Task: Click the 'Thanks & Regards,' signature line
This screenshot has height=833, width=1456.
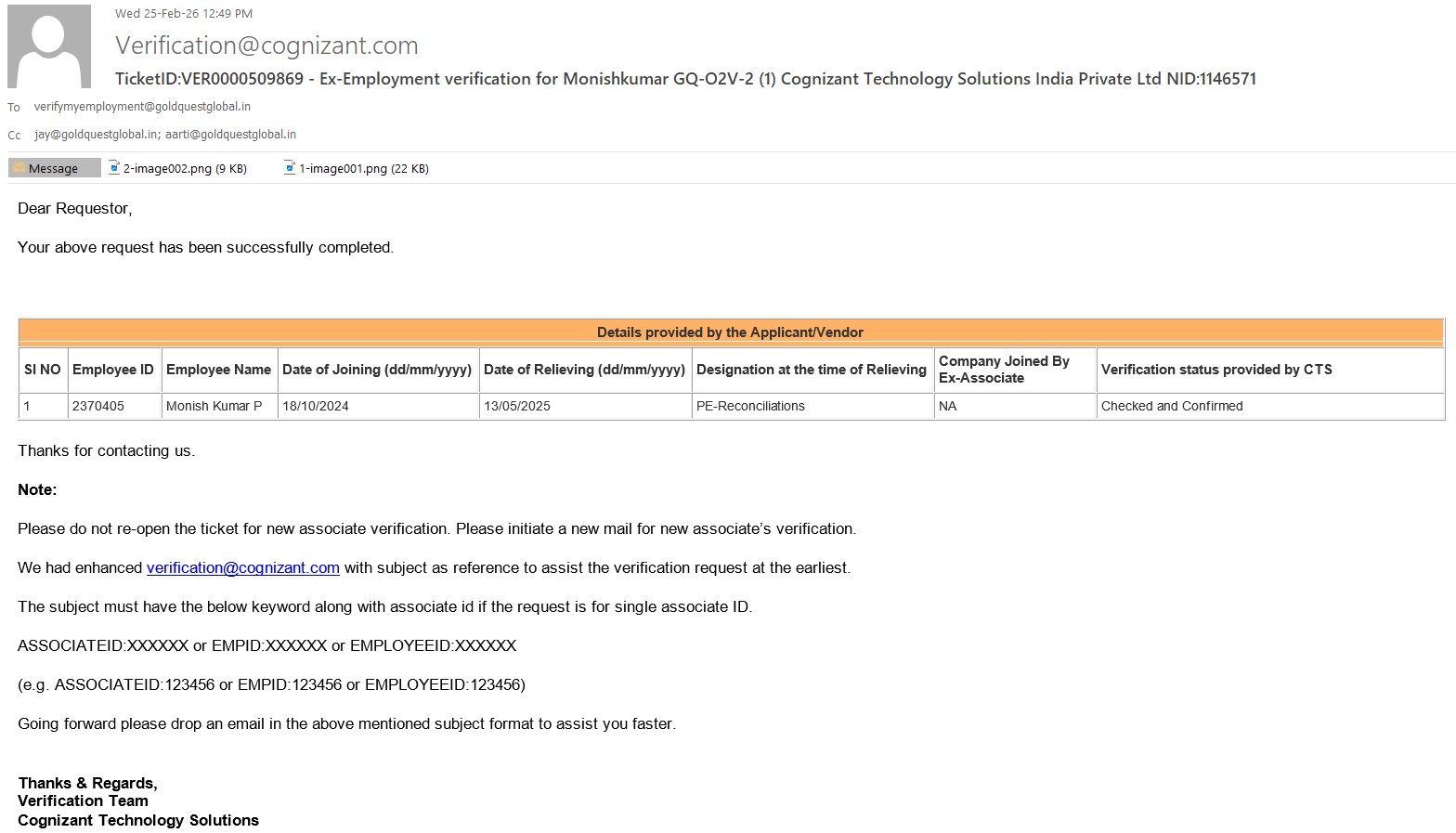Action: coord(88,784)
